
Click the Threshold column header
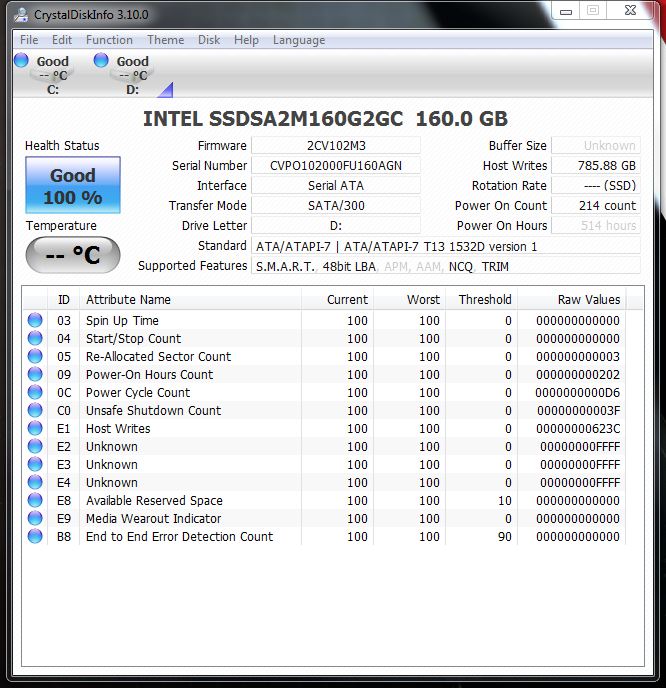tap(481, 300)
